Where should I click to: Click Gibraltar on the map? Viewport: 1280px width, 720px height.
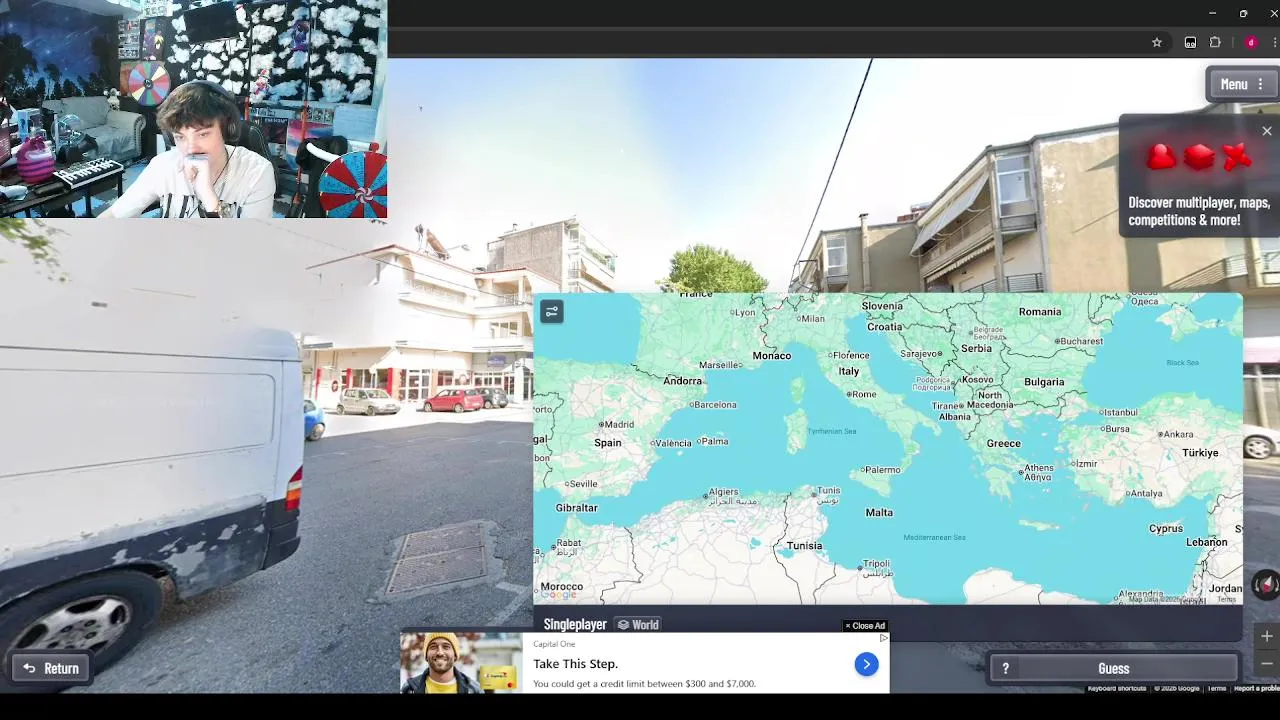(x=576, y=508)
